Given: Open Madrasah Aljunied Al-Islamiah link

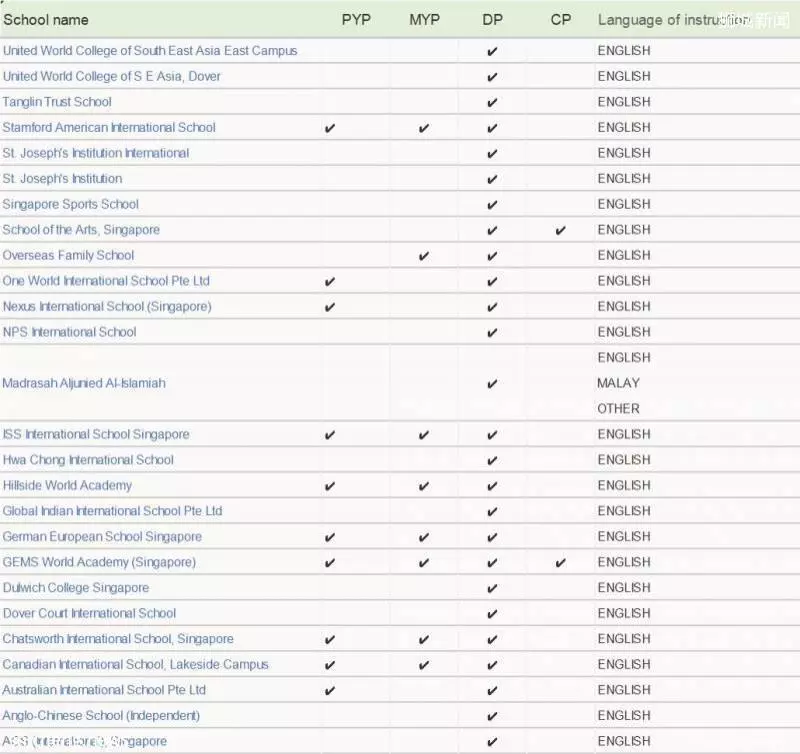Looking at the screenshot, I should pyautogui.click(x=84, y=383).
